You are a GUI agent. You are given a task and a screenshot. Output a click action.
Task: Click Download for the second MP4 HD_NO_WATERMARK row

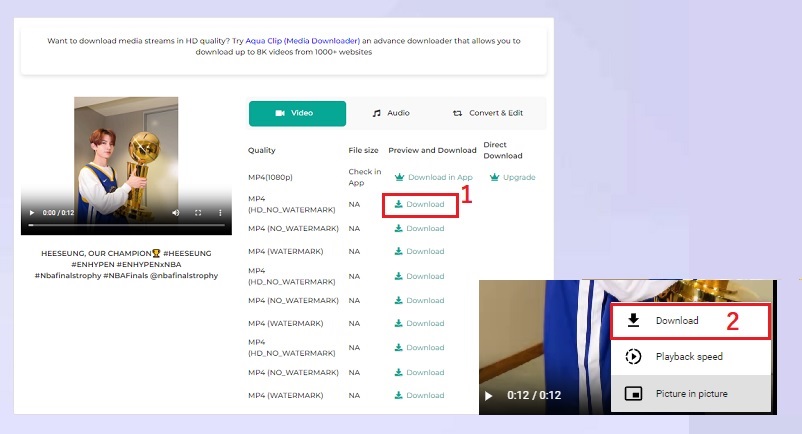(x=419, y=276)
